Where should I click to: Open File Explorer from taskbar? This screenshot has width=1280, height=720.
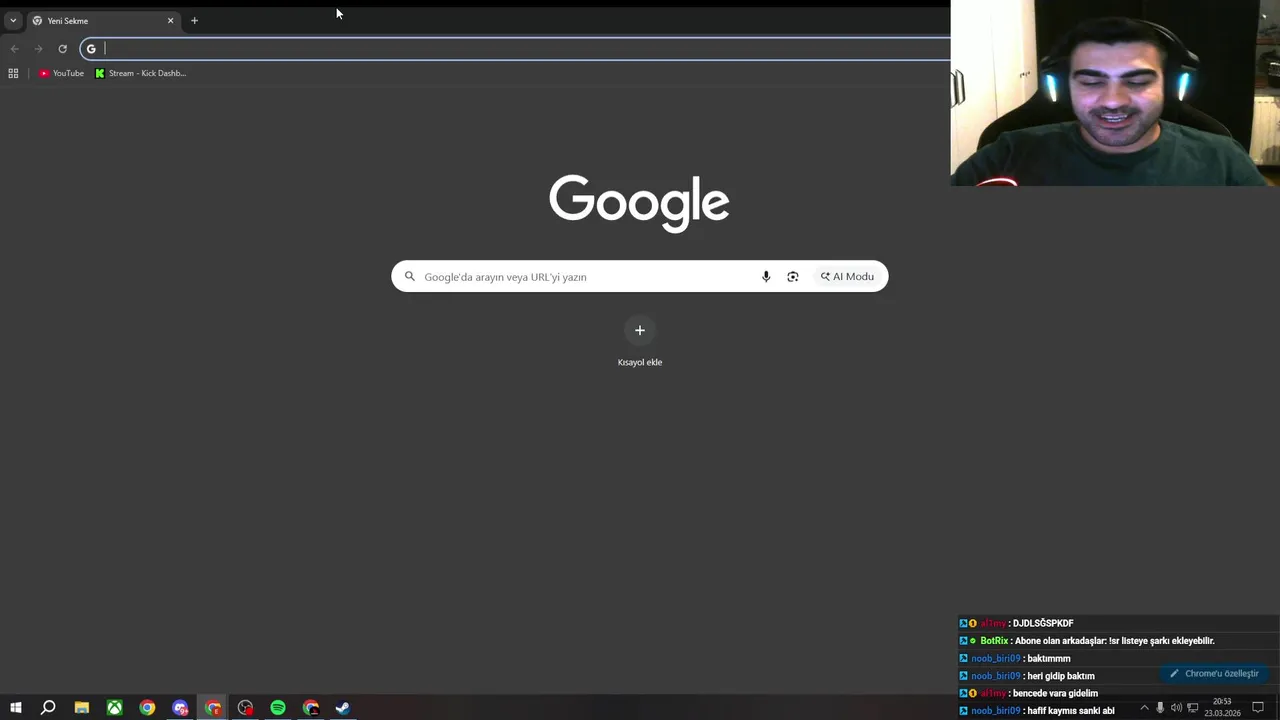pyautogui.click(x=82, y=708)
